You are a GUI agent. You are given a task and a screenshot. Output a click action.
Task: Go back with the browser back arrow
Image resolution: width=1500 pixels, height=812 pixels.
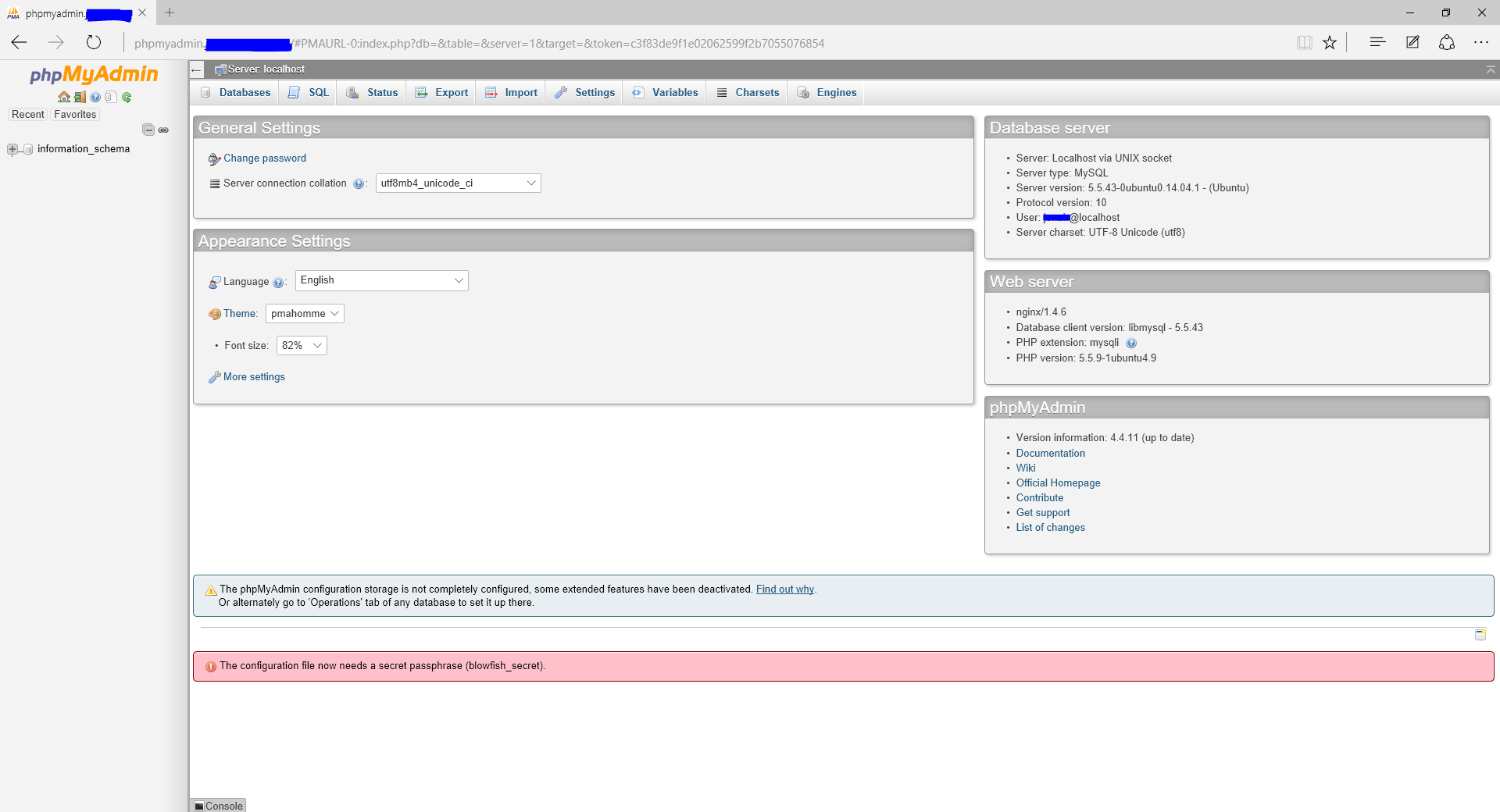[20, 42]
